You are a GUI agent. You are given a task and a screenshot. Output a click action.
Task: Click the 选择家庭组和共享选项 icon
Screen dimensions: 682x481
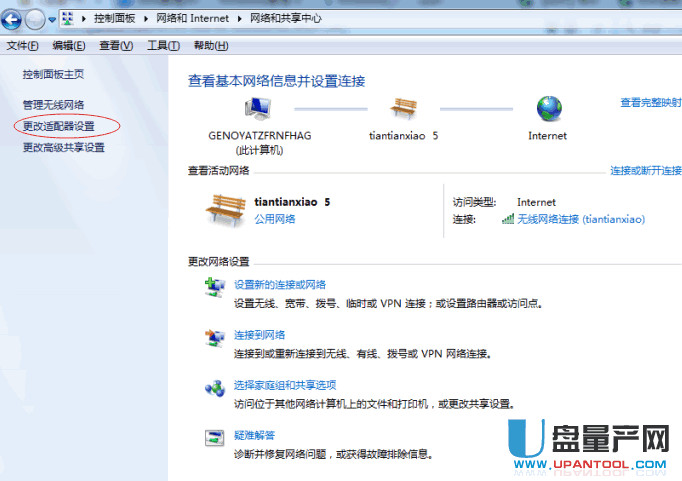215,388
